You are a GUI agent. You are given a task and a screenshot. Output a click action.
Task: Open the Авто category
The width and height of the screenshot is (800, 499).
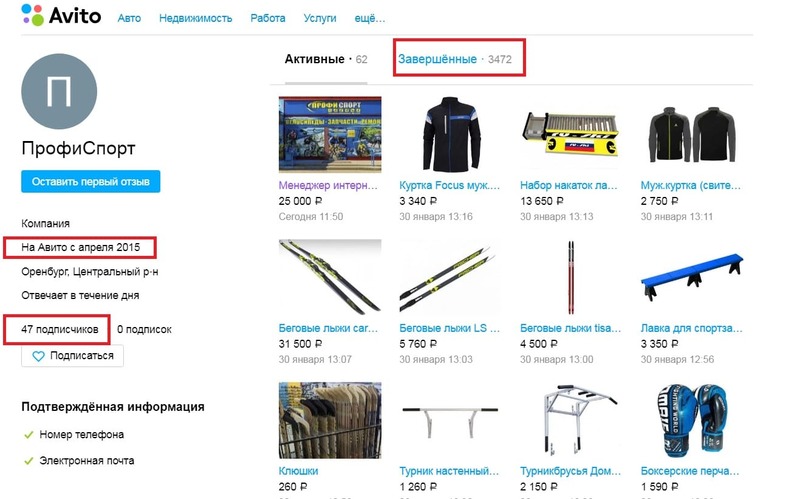point(129,18)
